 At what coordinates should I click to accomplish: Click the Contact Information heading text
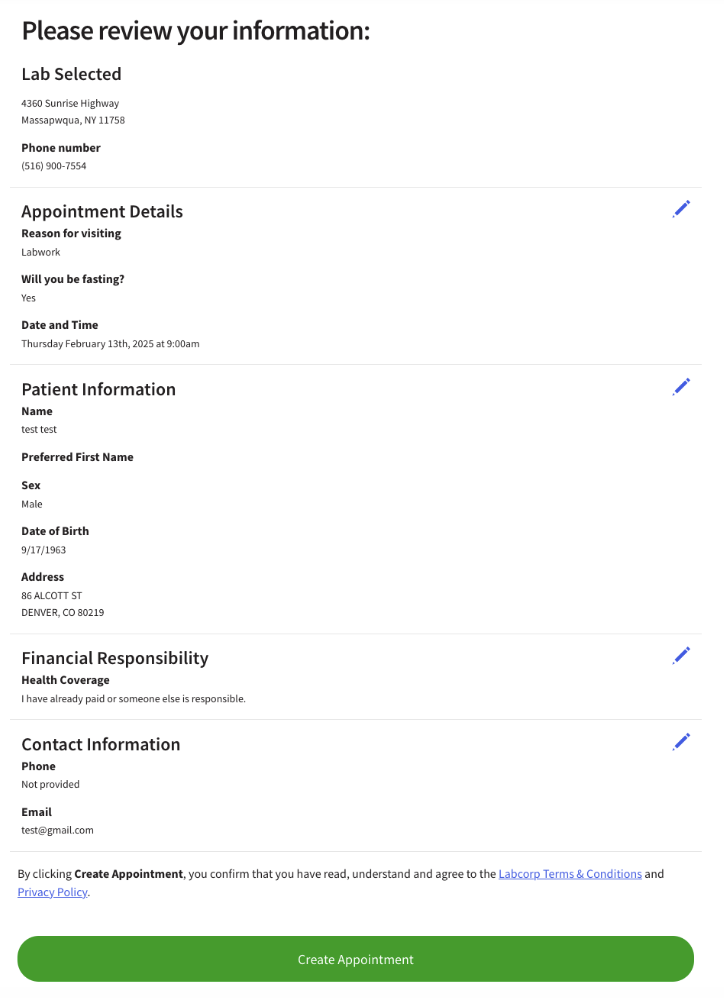[x=101, y=744]
